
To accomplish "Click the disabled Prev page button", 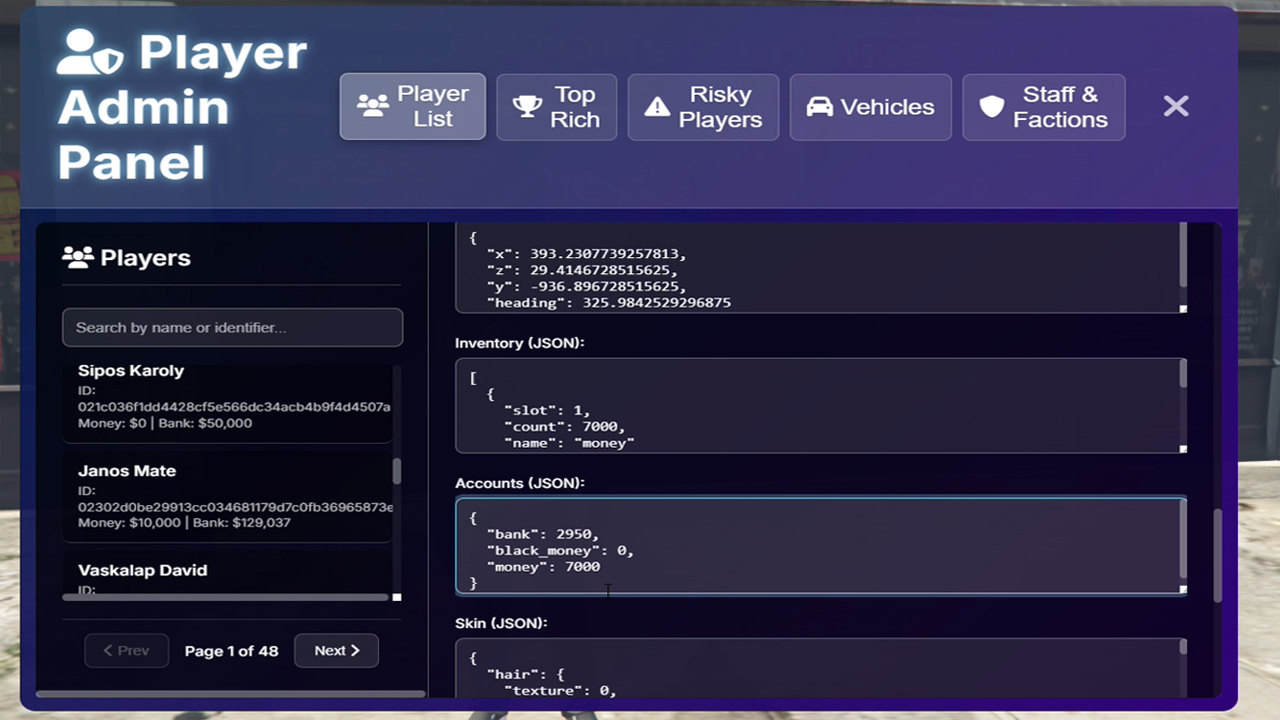I will point(126,650).
